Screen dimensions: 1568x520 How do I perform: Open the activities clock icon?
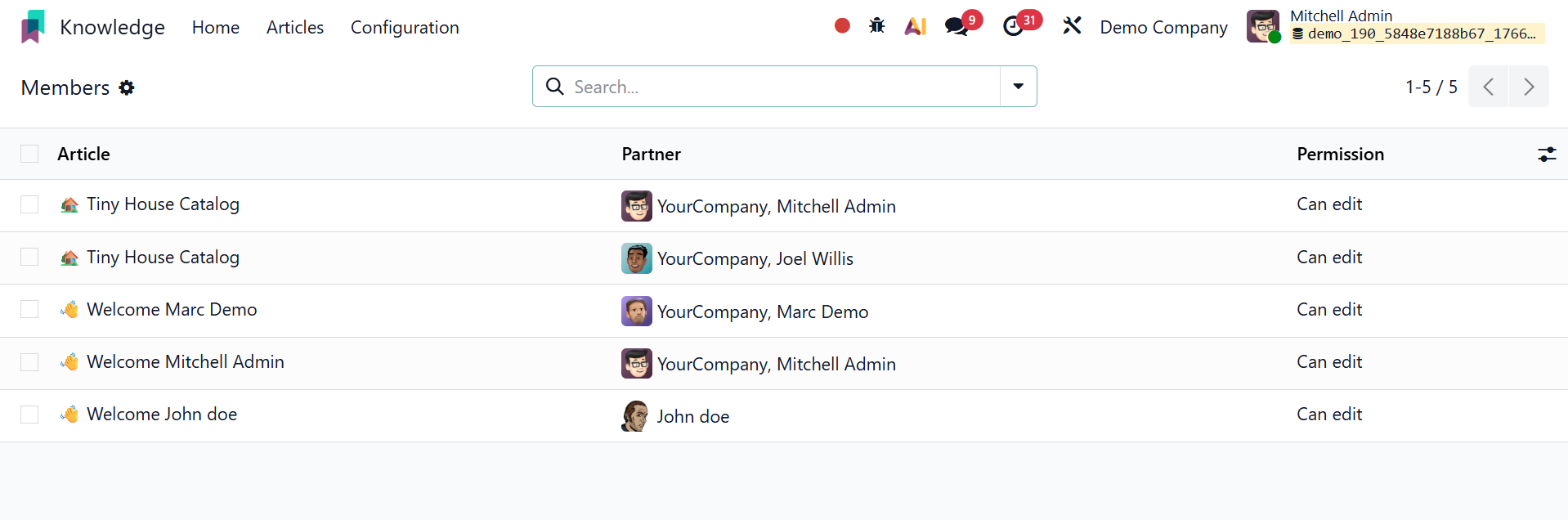[x=1014, y=26]
